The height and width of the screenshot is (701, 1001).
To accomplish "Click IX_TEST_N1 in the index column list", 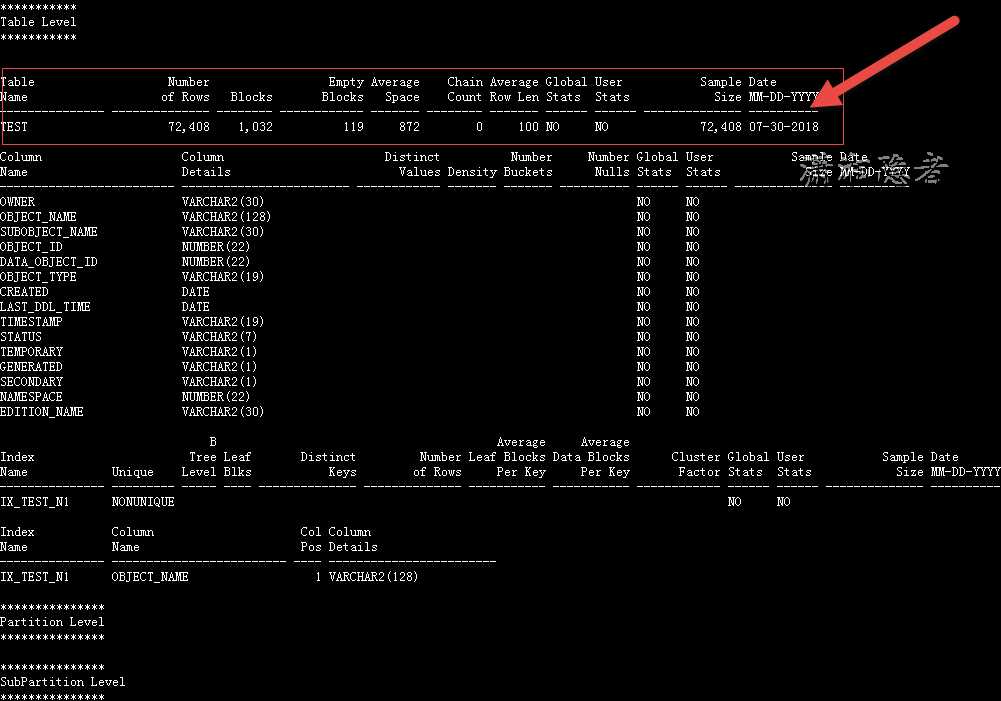I will coord(34,577).
